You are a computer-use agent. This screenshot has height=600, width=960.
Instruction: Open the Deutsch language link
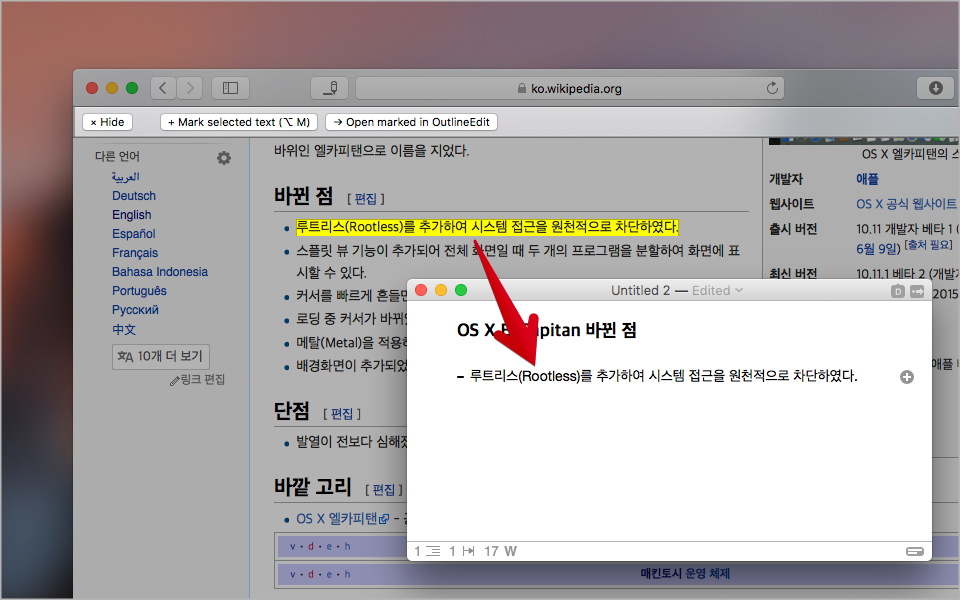(x=134, y=196)
